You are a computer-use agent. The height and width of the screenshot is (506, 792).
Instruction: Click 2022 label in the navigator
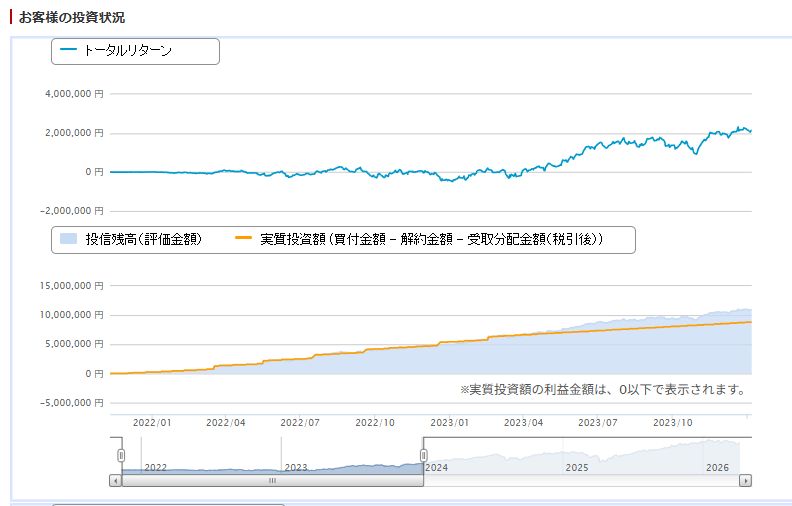(x=156, y=467)
